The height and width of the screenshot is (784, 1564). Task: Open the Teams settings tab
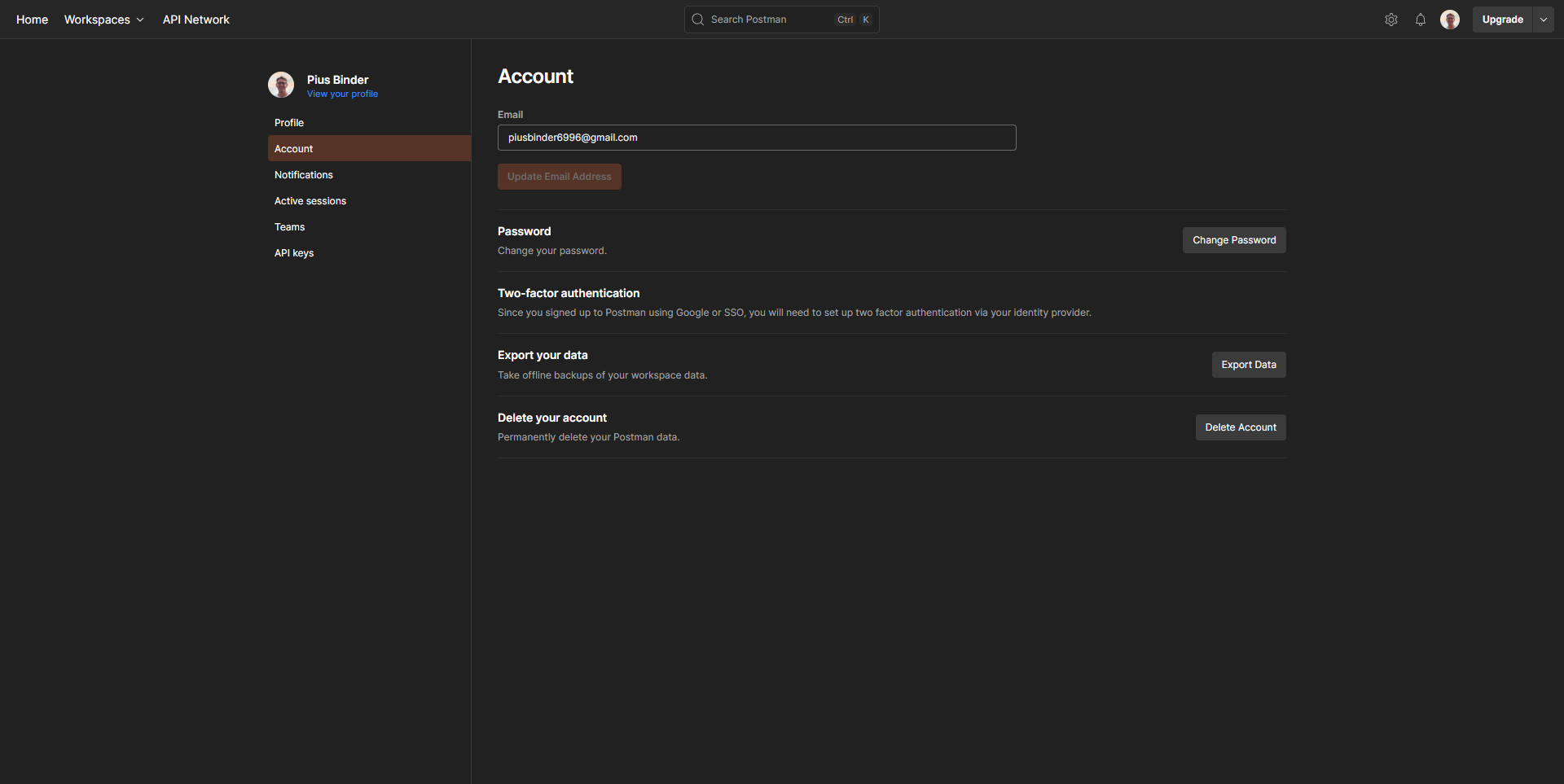pos(369,227)
